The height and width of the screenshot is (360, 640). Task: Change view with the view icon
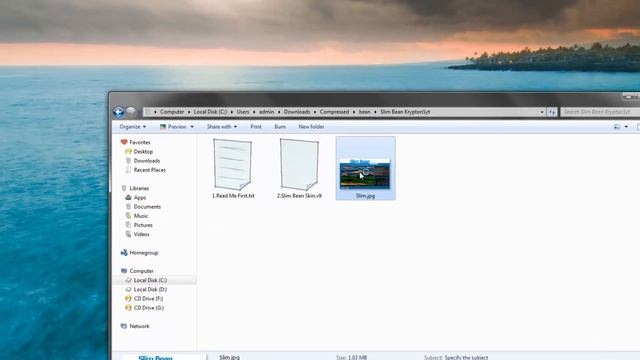[617, 127]
